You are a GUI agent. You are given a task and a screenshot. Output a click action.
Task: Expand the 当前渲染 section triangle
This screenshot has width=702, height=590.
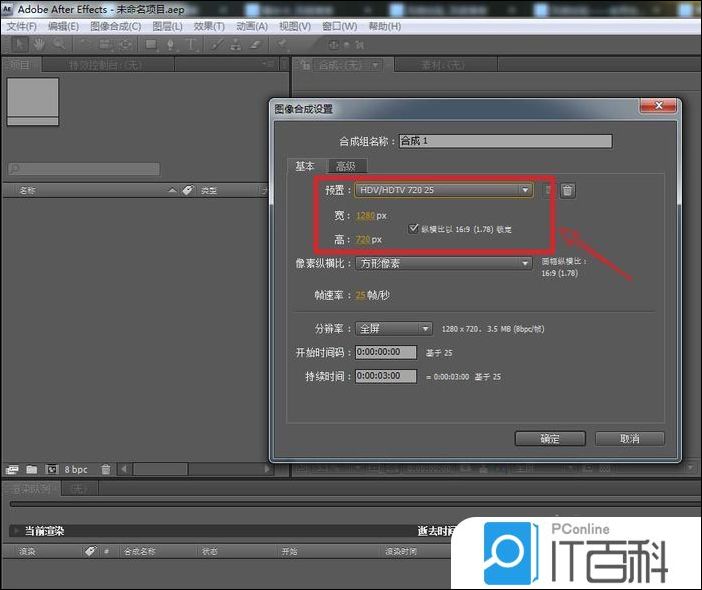pos(14,531)
